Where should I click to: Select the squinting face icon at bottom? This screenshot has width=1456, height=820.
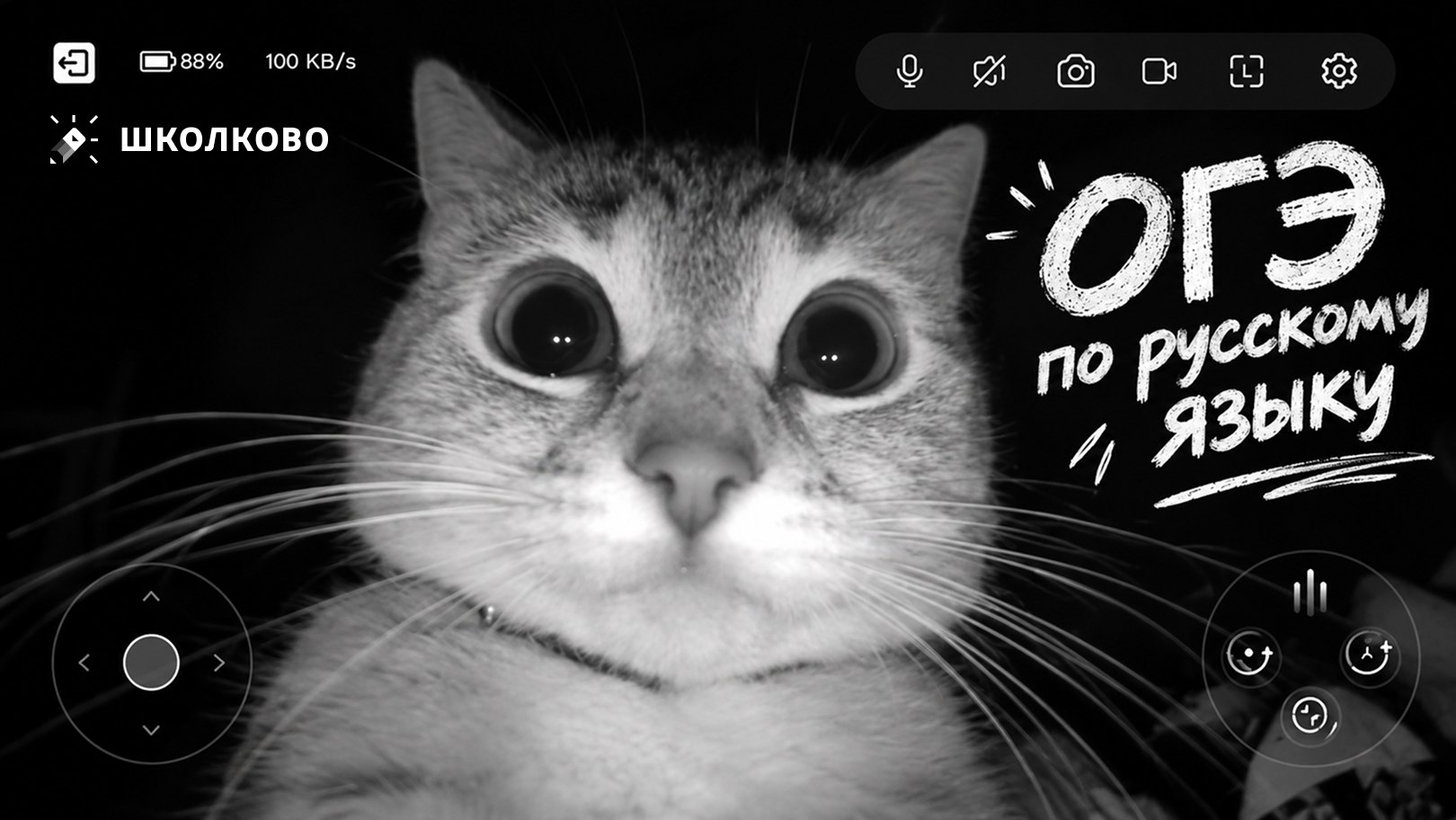(x=1310, y=717)
